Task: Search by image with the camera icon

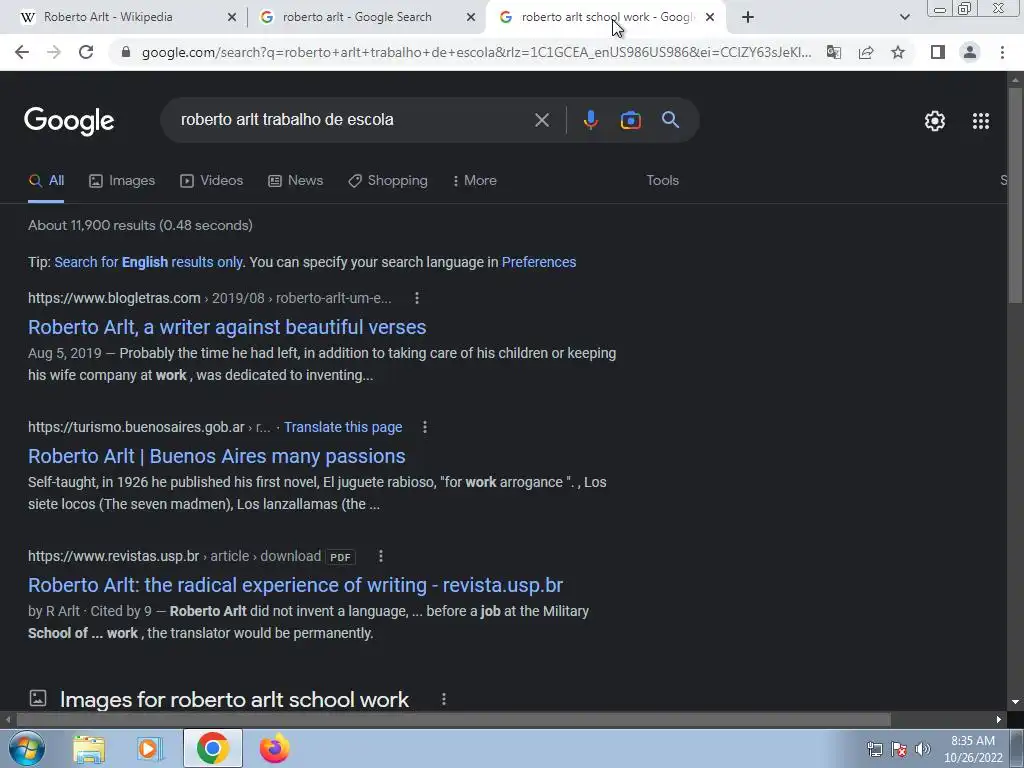Action: [x=630, y=120]
